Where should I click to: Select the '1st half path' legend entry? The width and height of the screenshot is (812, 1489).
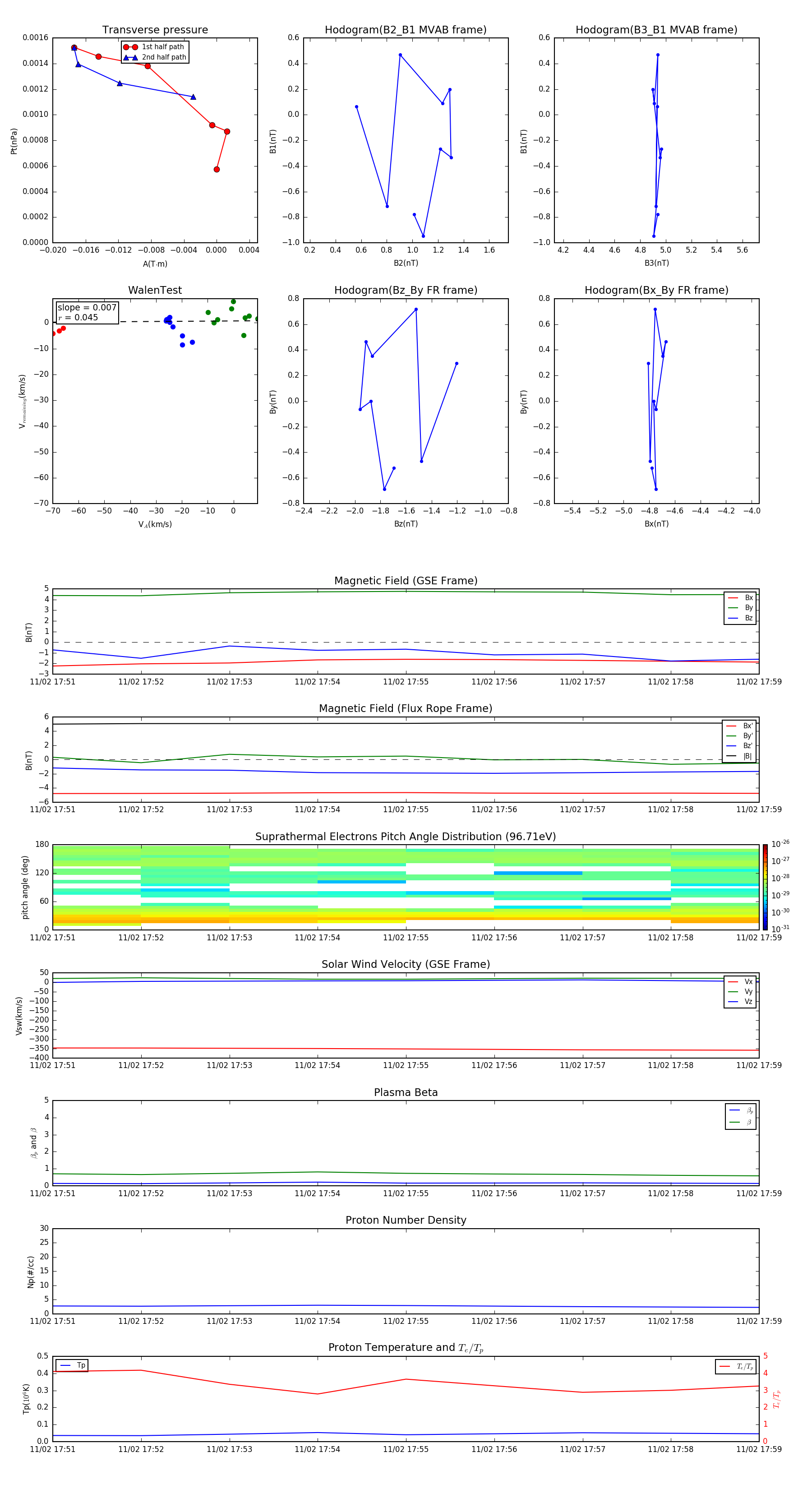pyautogui.click(x=154, y=47)
